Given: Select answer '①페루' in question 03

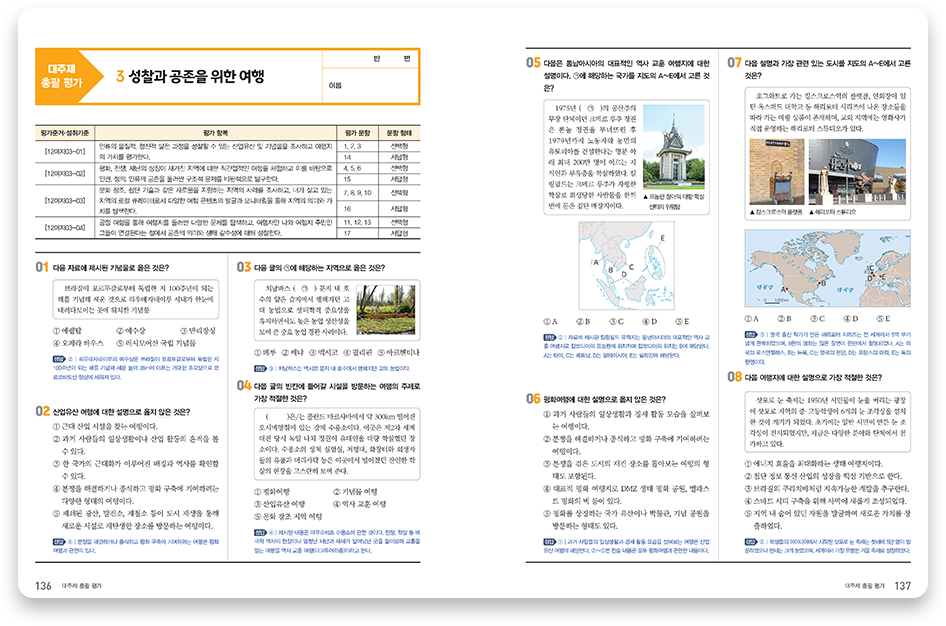Looking at the screenshot, I should point(265,352).
